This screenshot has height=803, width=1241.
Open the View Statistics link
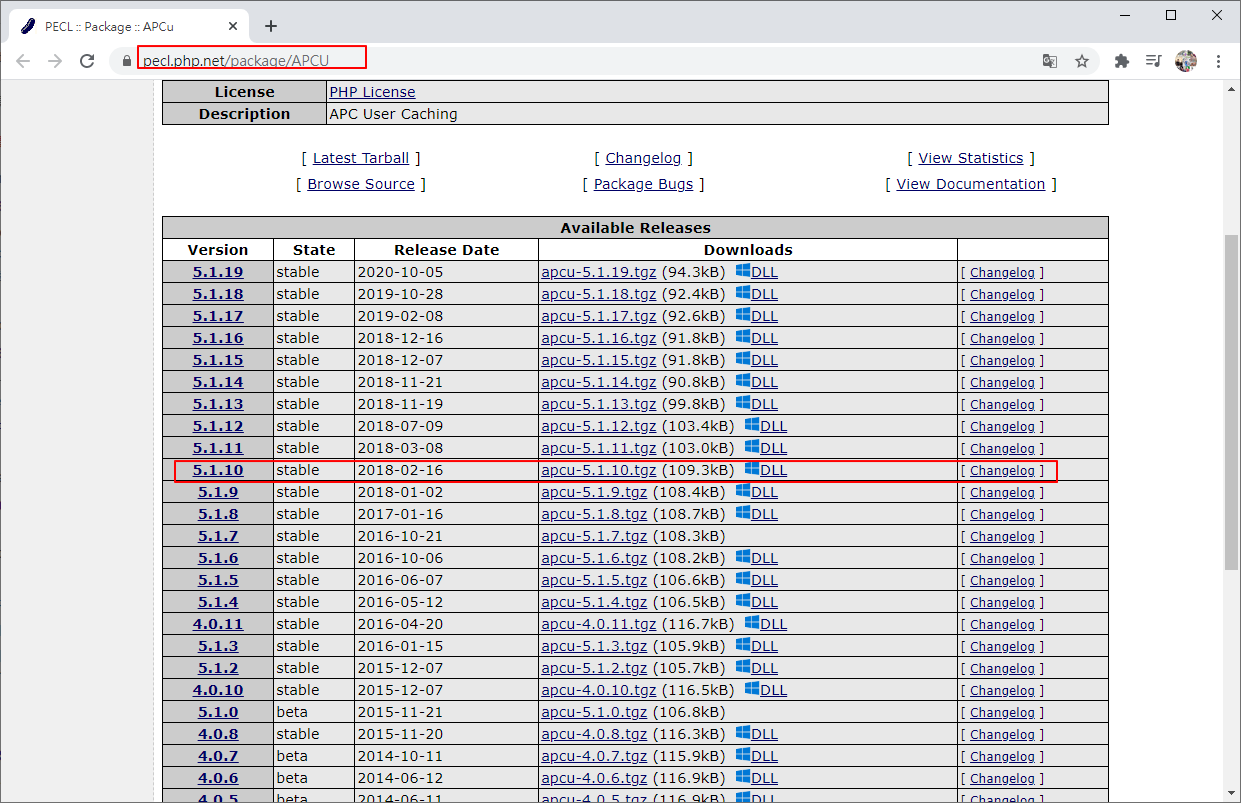pyautogui.click(x=971, y=158)
